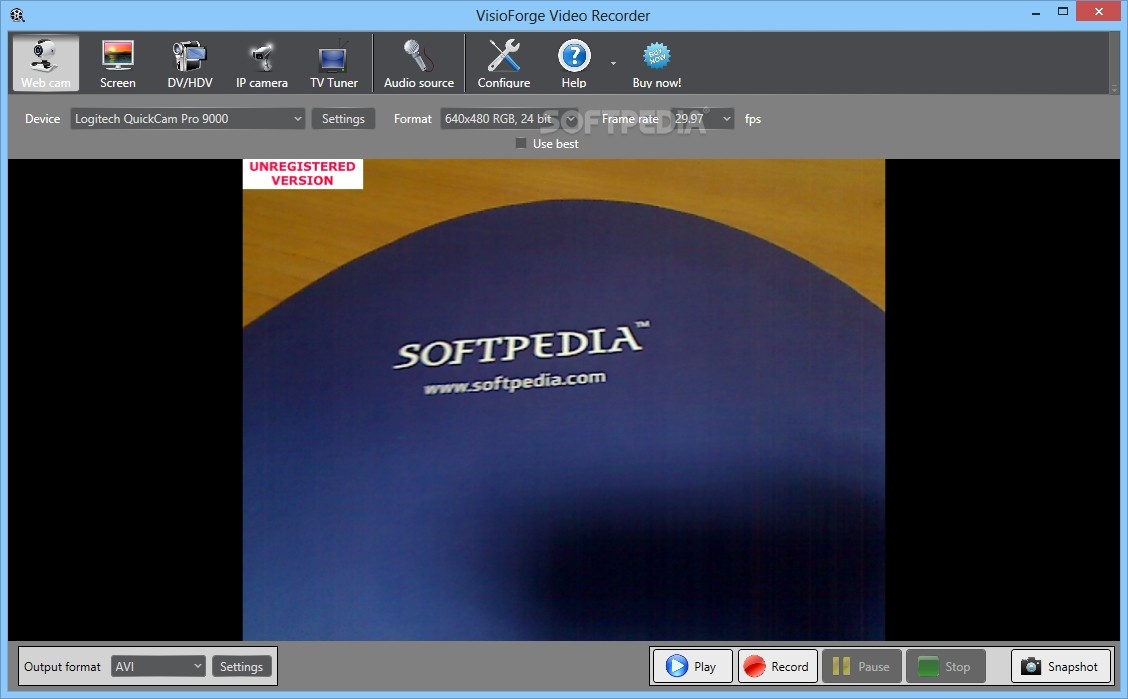The height and width of the screenshot is (699, 1128).
Task: Open the Configure tools panel
Action: pos(504,63)
